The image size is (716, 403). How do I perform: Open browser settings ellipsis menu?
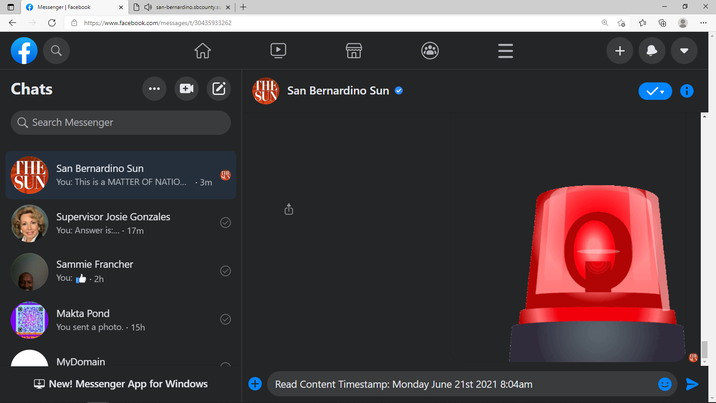pyautogui.click(x=703, y=23)
